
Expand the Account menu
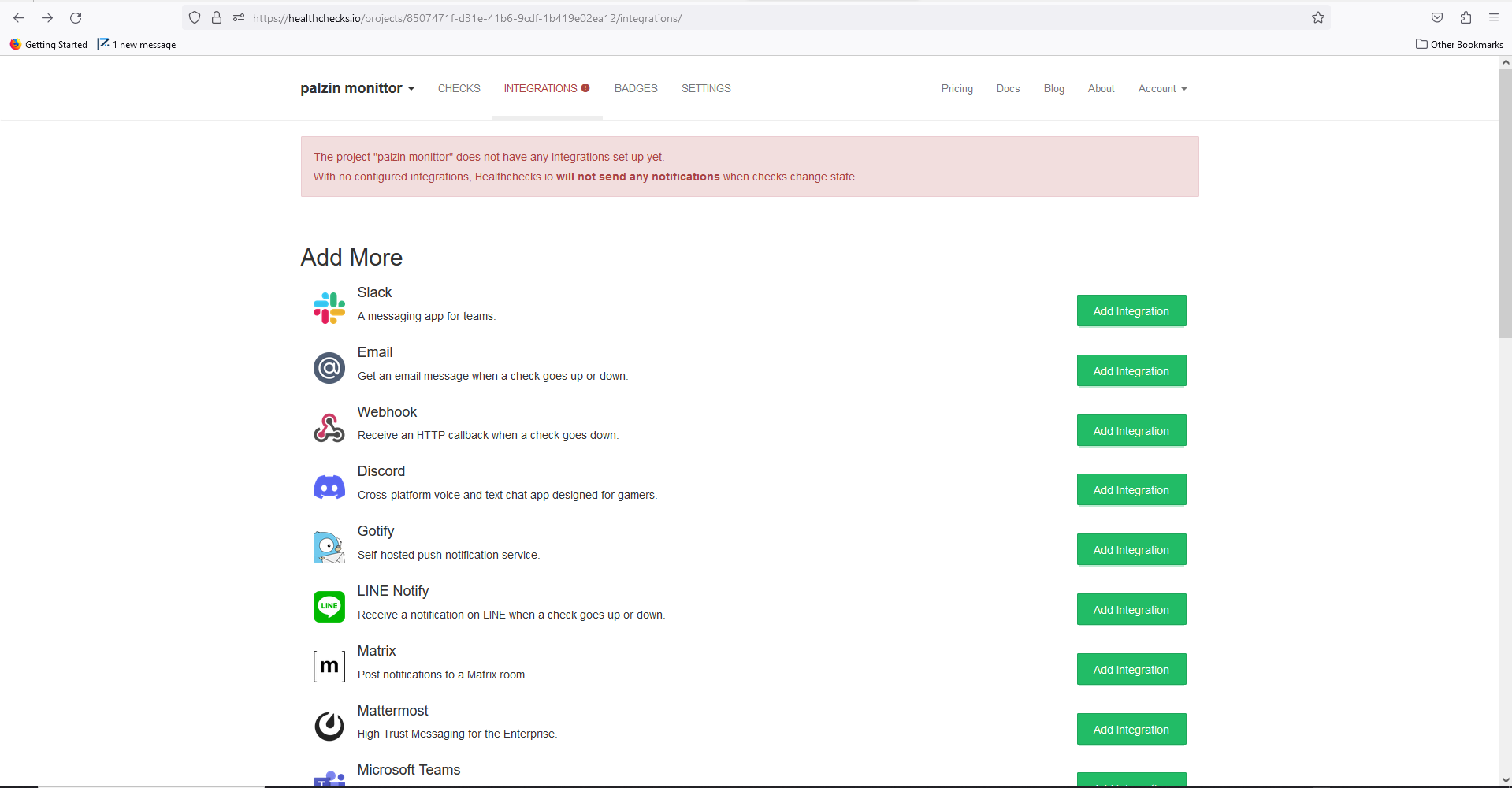[1162, 88]
